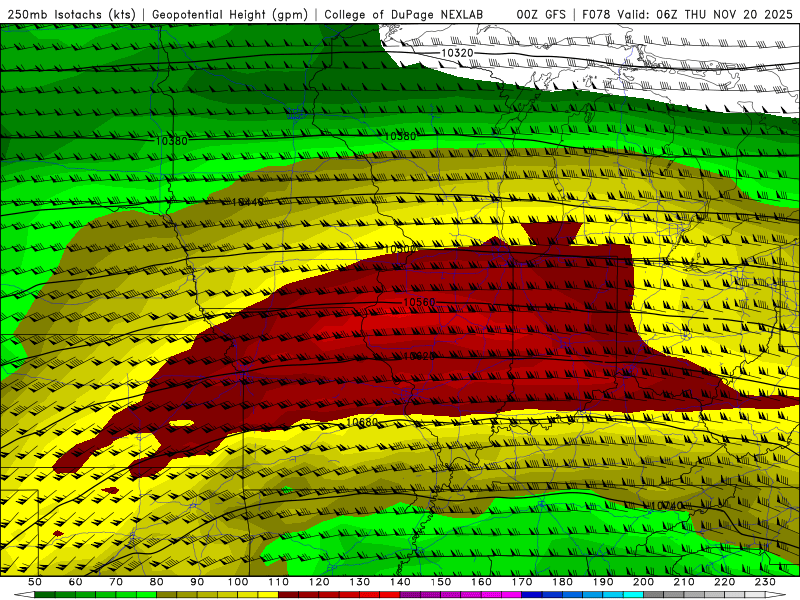Click the 120 label on color scale
800x600 pixels.
[319, 582]
